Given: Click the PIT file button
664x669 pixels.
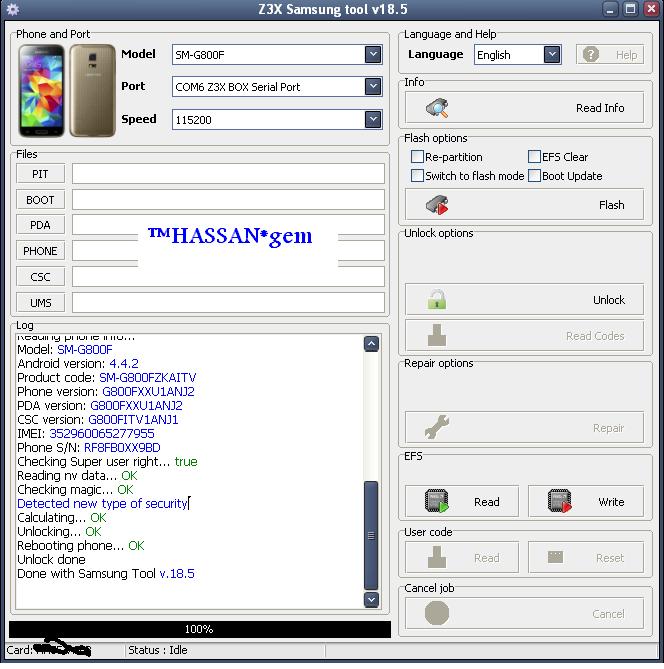Looking at the screenshot, I should pos(41,174).
